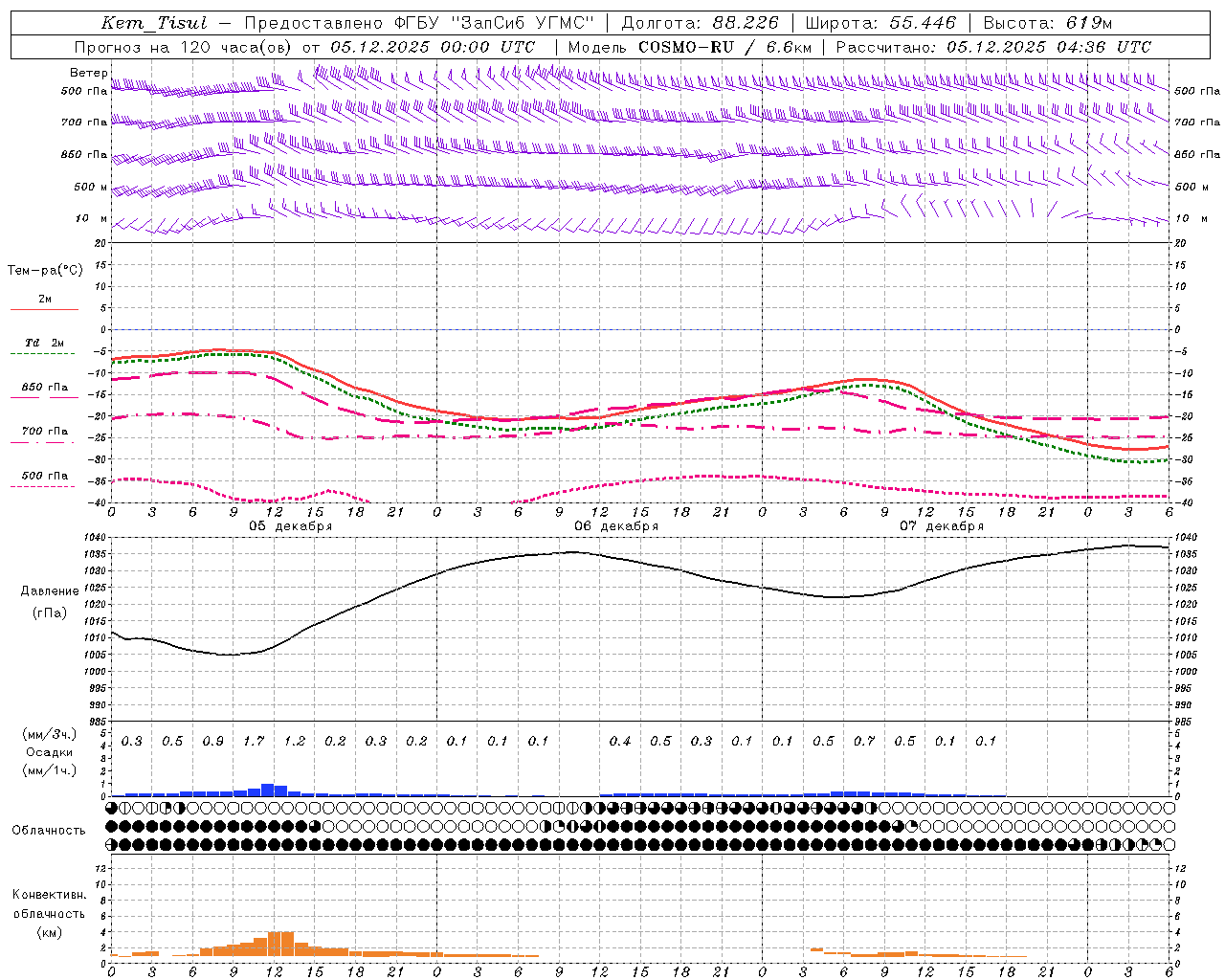Click the 850 гПа temperature legend entry
The image size is (1225, 980).
[x=45, y=388]
